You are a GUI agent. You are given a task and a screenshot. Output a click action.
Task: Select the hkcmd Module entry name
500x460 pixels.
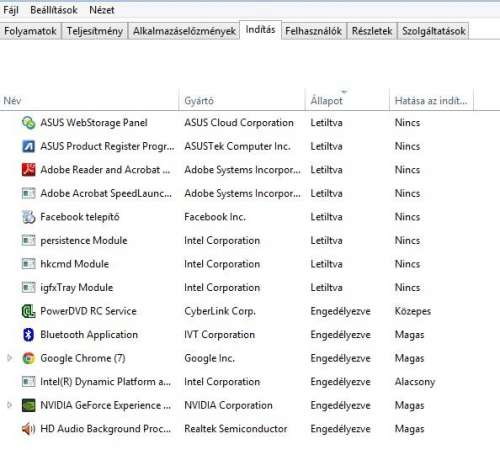(x=74, y=264)
